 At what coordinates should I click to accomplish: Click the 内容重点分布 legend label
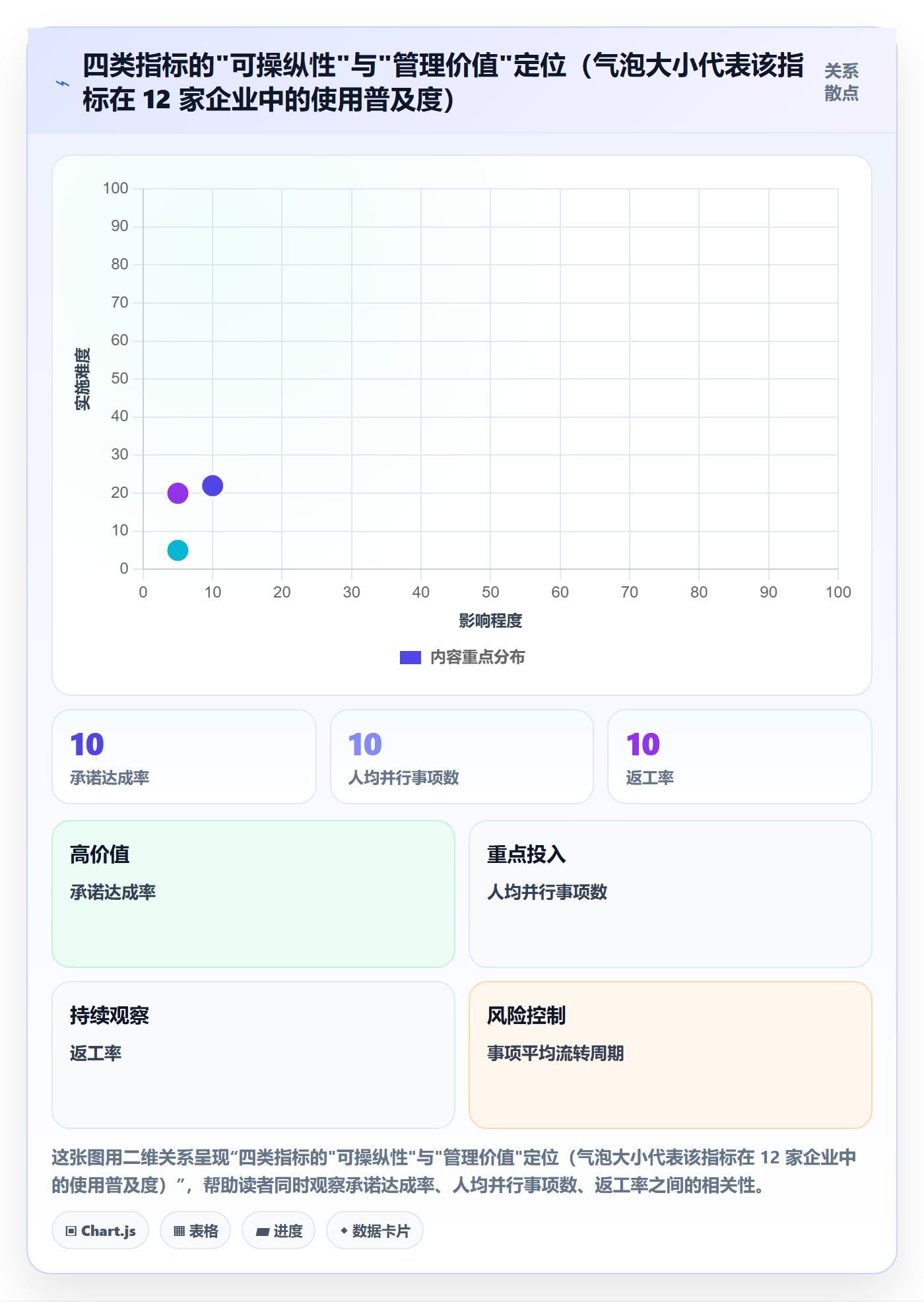pos(477,658)
